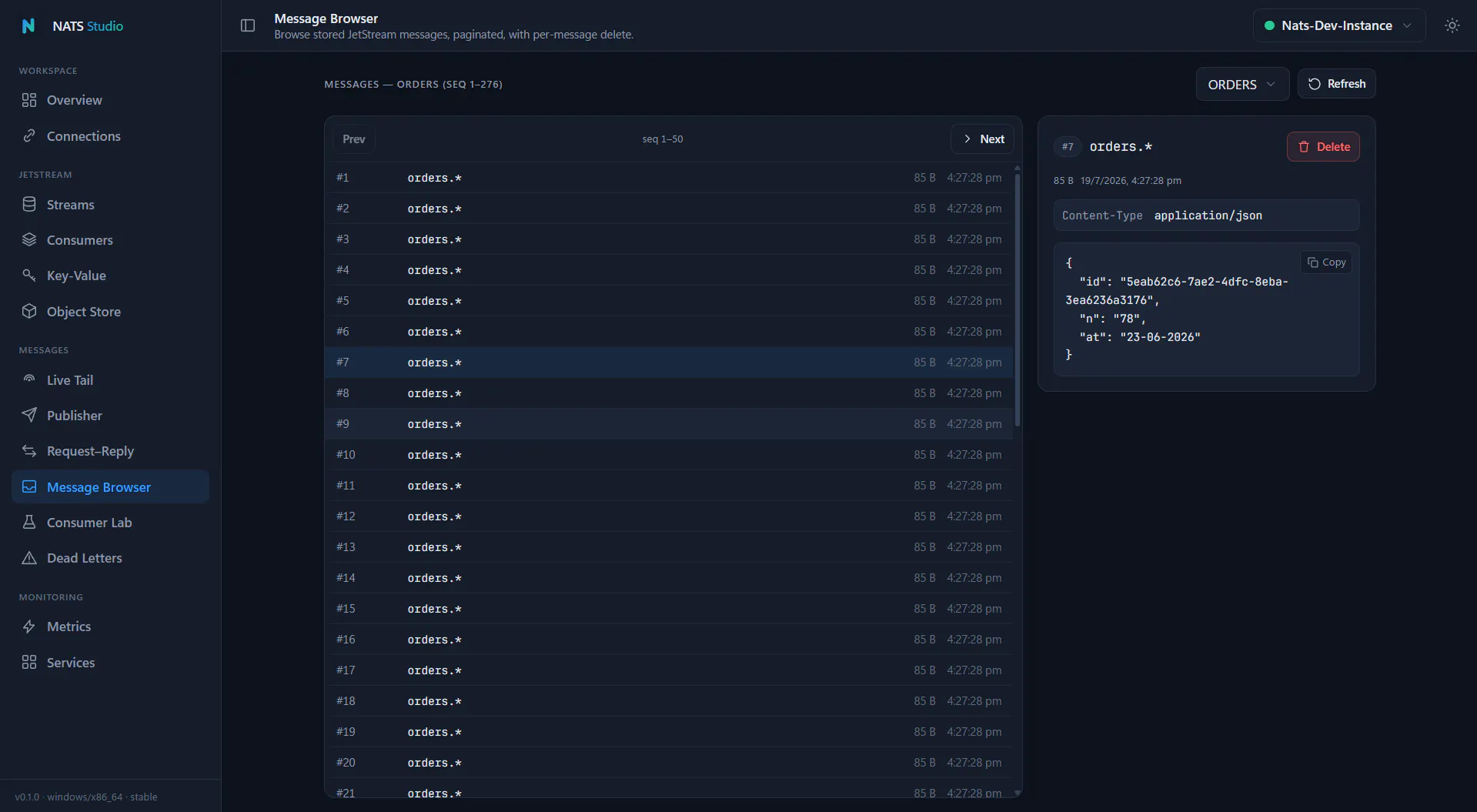Copy the message payload
This screenshot has width=1477, height=812.
pos(1326,262)
